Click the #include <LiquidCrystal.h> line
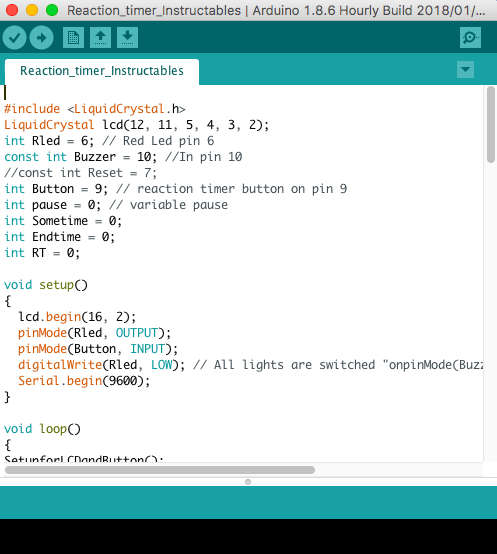497x554 pixels. point(95,109)
